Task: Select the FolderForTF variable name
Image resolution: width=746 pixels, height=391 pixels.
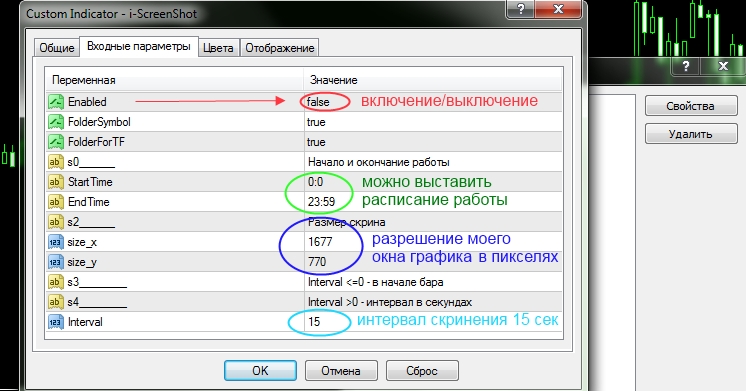Action: click(96, 142)
